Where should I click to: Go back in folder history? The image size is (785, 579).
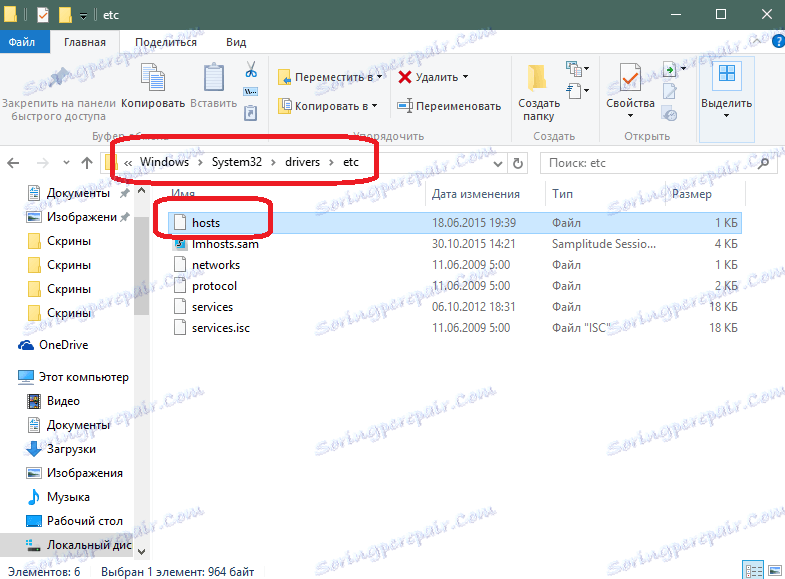tap(14, 163)
